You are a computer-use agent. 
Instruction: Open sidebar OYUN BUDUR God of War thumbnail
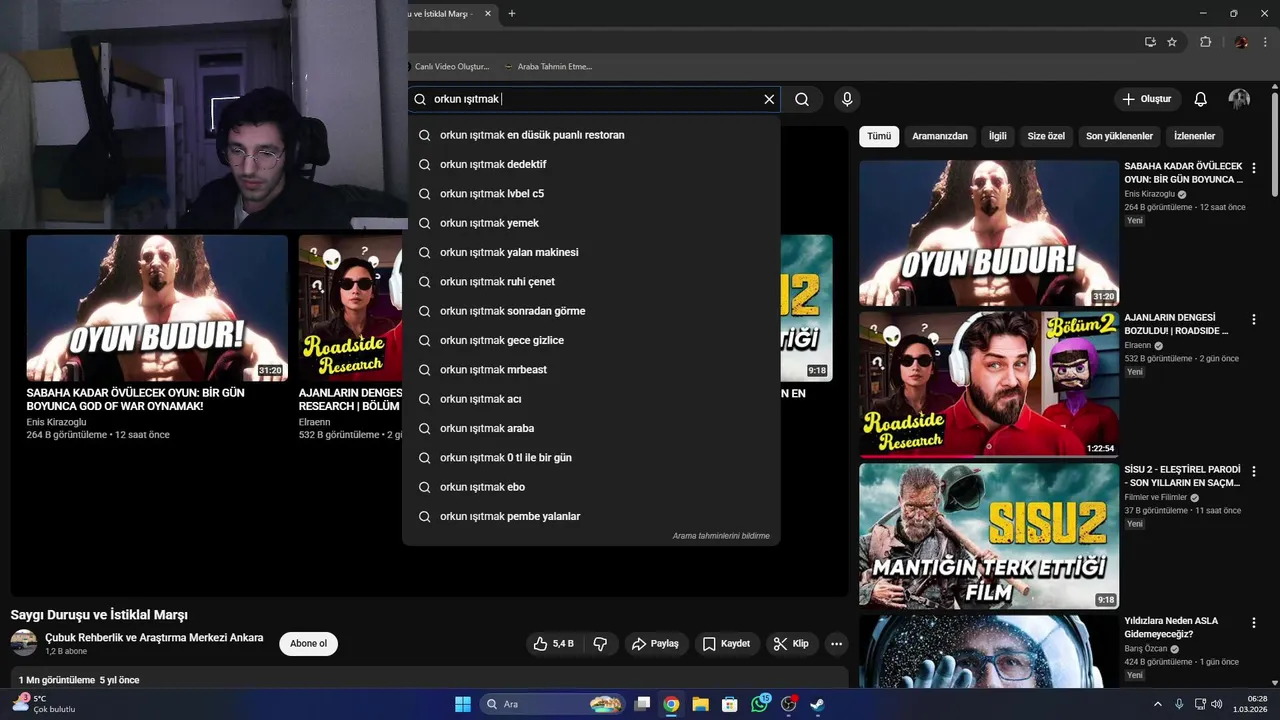(989, 233)
